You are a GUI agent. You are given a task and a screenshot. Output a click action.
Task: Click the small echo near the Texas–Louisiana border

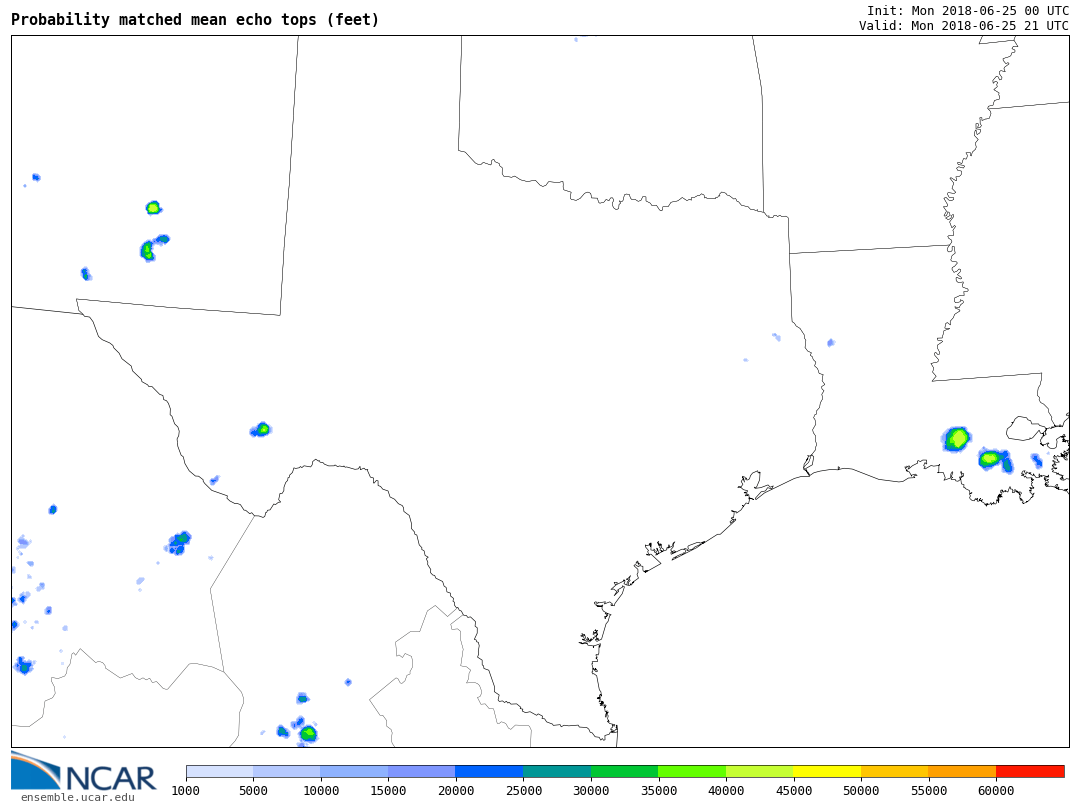coord(830,343)
